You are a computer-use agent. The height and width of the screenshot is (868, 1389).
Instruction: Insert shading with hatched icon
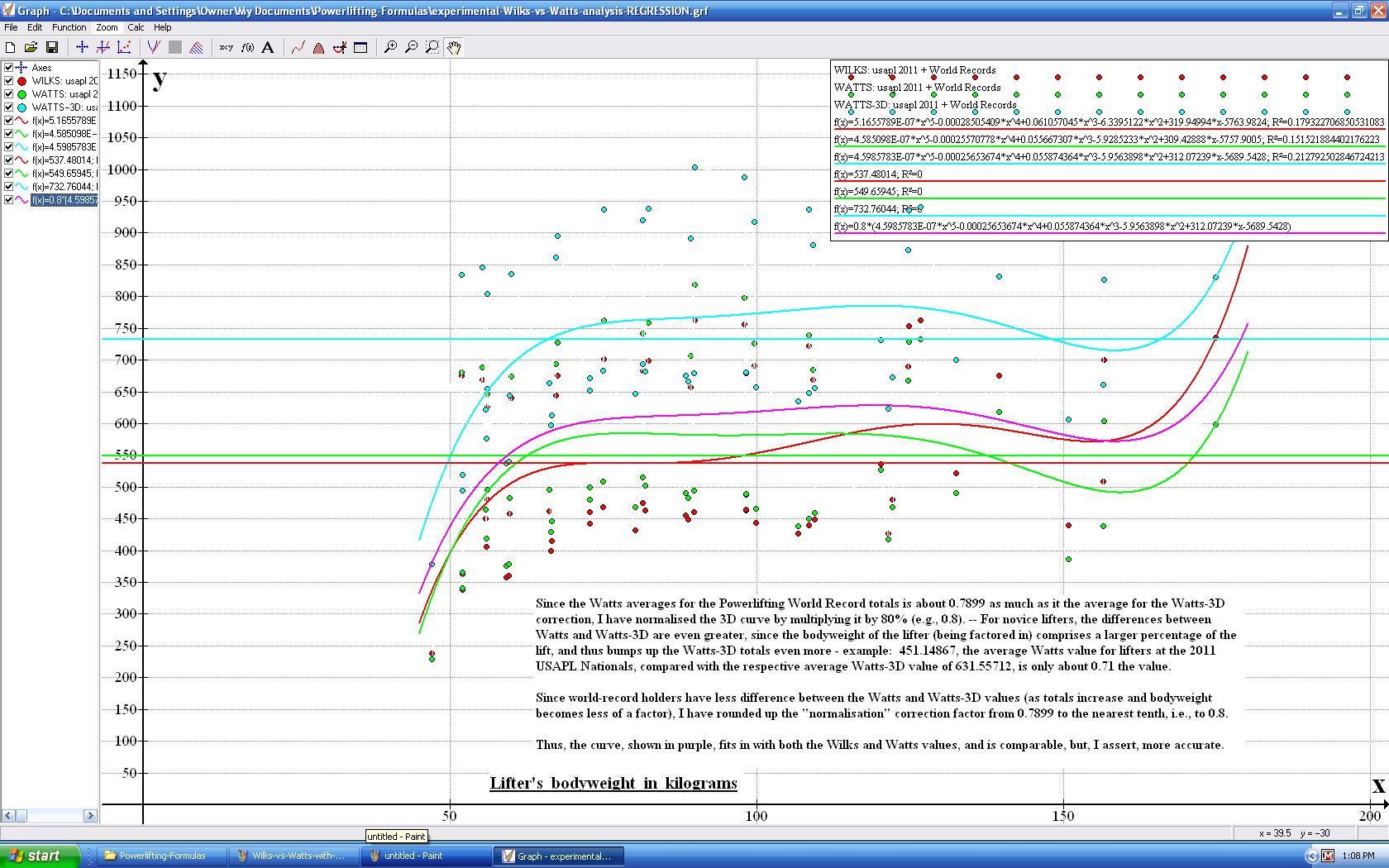pos(196,47)
